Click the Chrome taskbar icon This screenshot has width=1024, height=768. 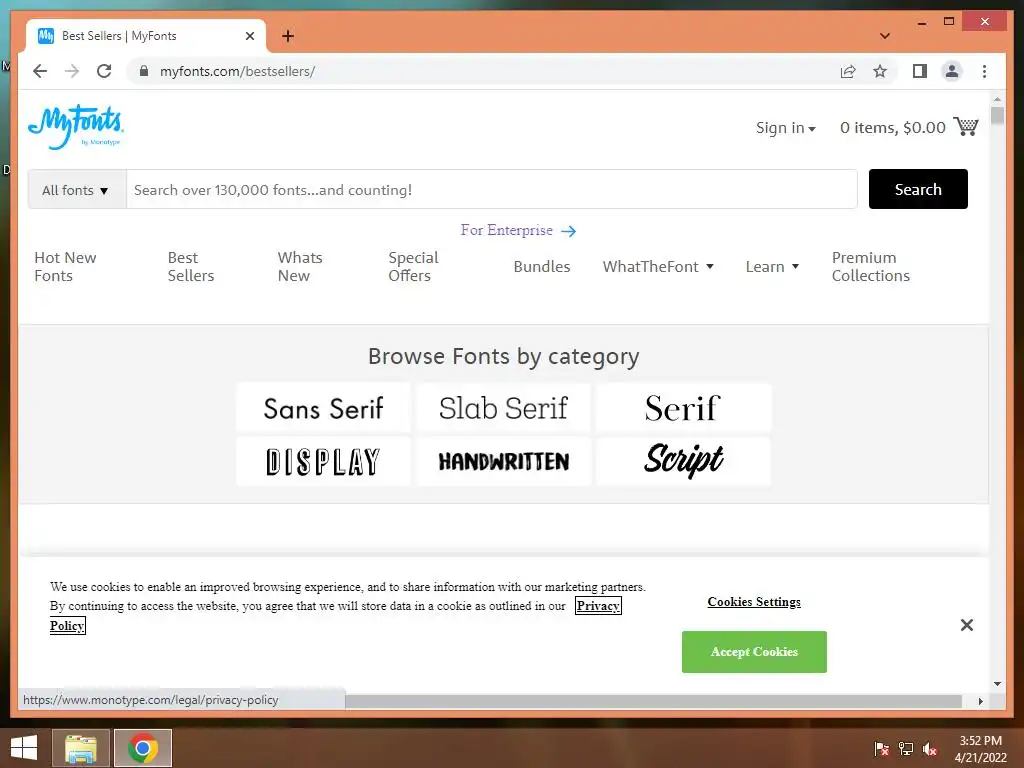click(143, 748)
